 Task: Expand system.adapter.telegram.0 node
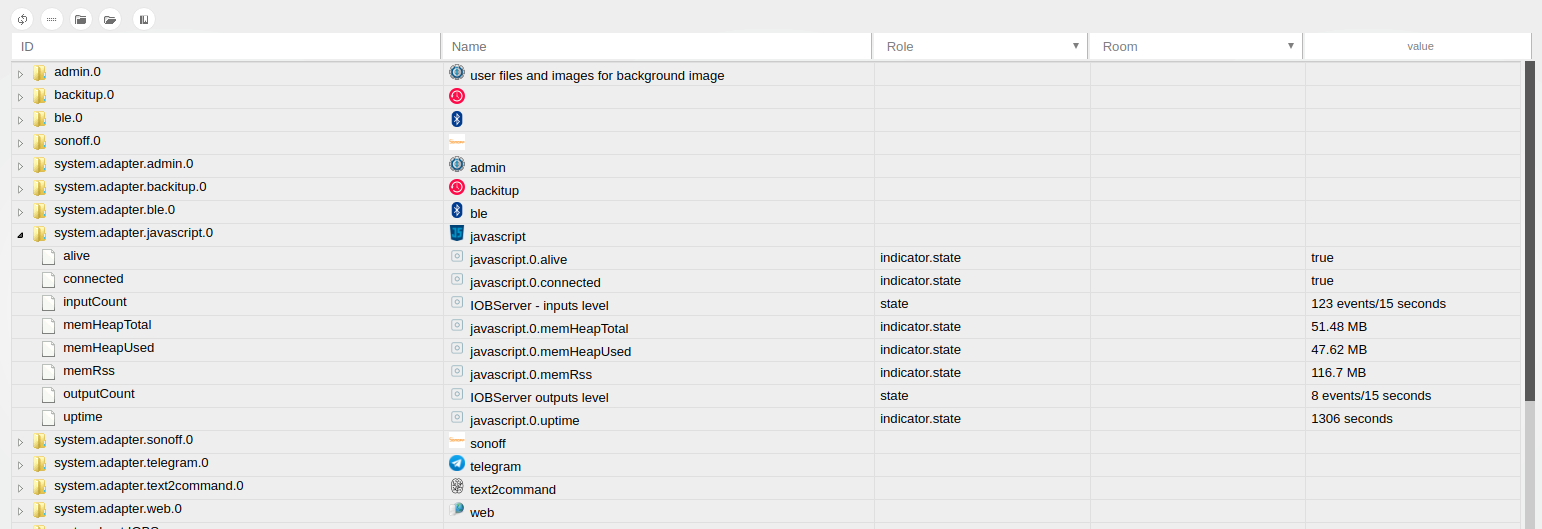pos(20,464)
